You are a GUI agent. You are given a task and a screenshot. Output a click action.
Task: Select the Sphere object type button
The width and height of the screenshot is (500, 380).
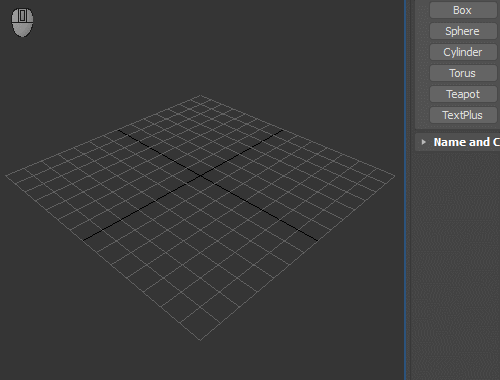click(x=463, y=31)
